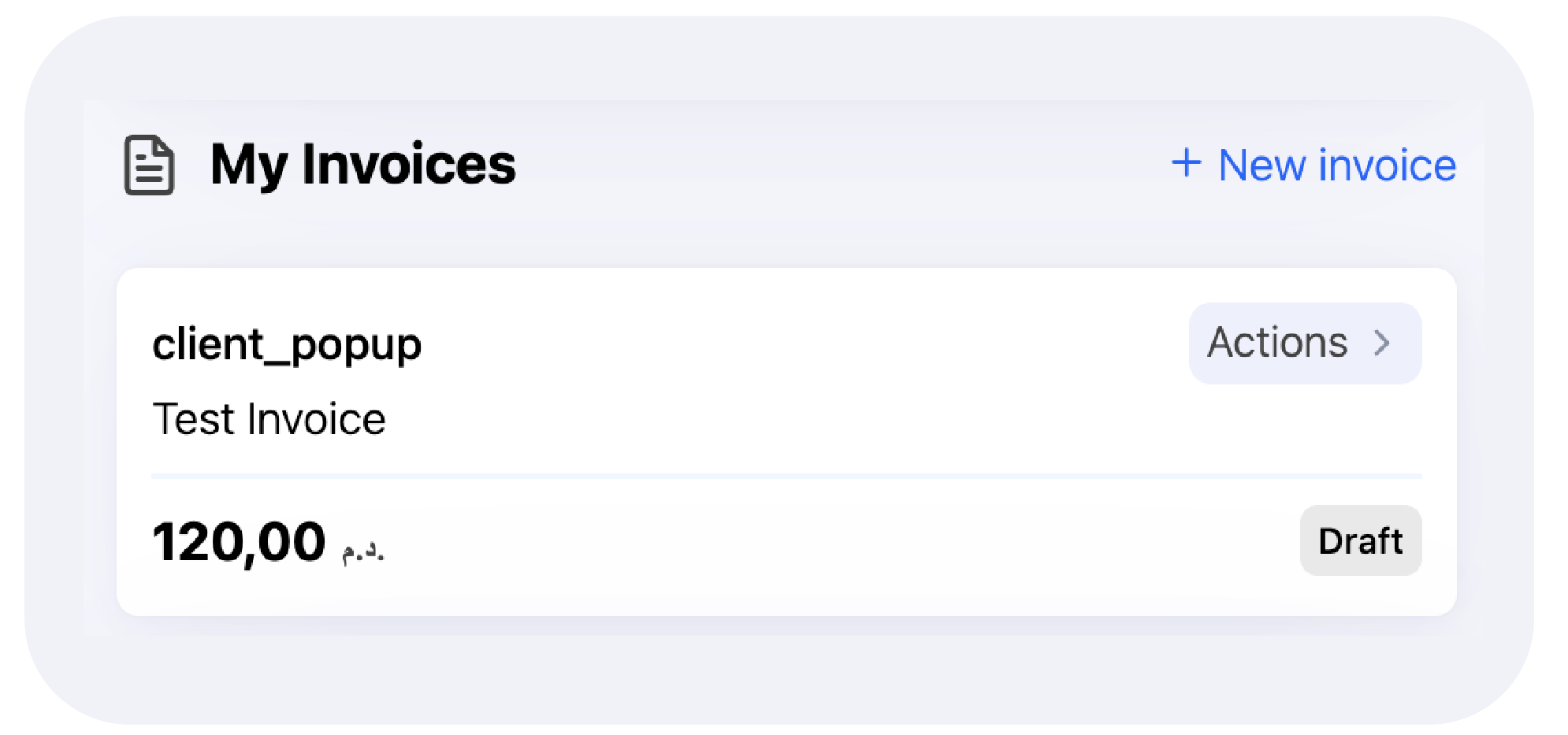Screen dimensions: 1568x735
Task: Click the 120,00 amount value
Action: pyautogui.click(x=239, y=542)
